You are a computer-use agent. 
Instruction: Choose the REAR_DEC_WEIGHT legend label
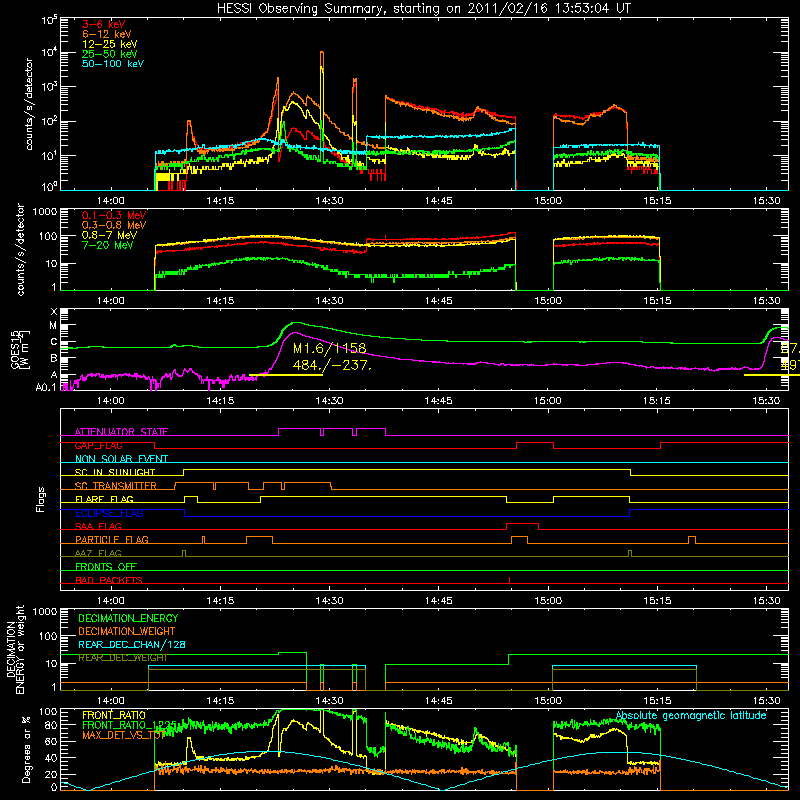pyautogui.click(x=123, y=658)
